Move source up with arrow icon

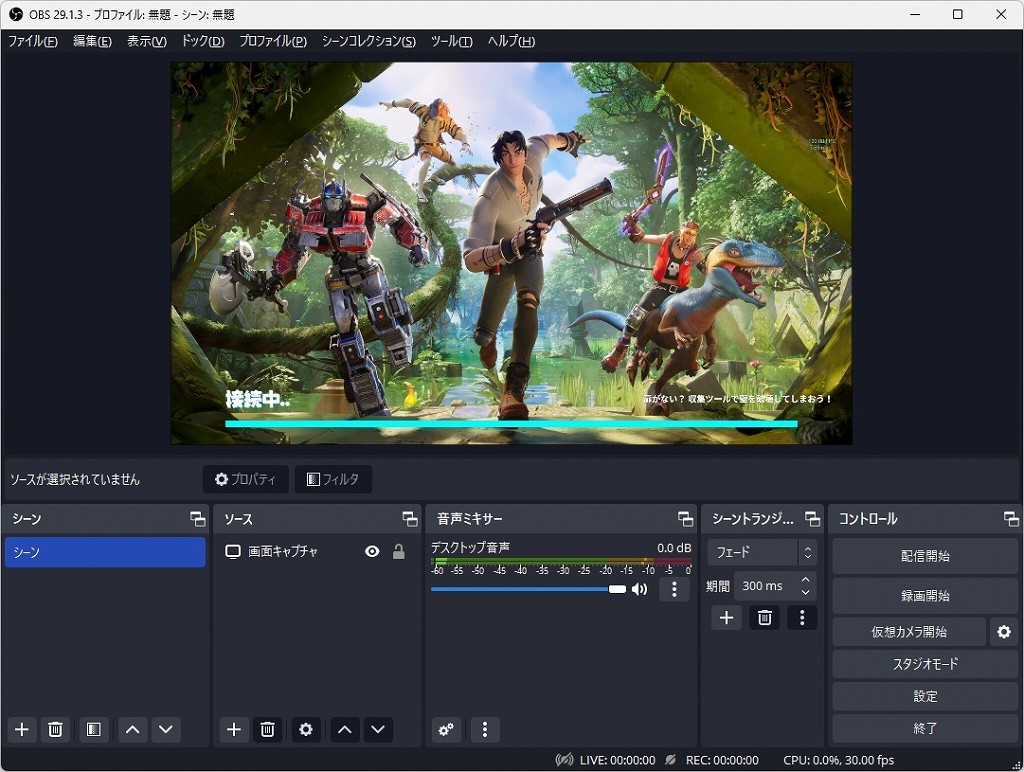[345, 729]
